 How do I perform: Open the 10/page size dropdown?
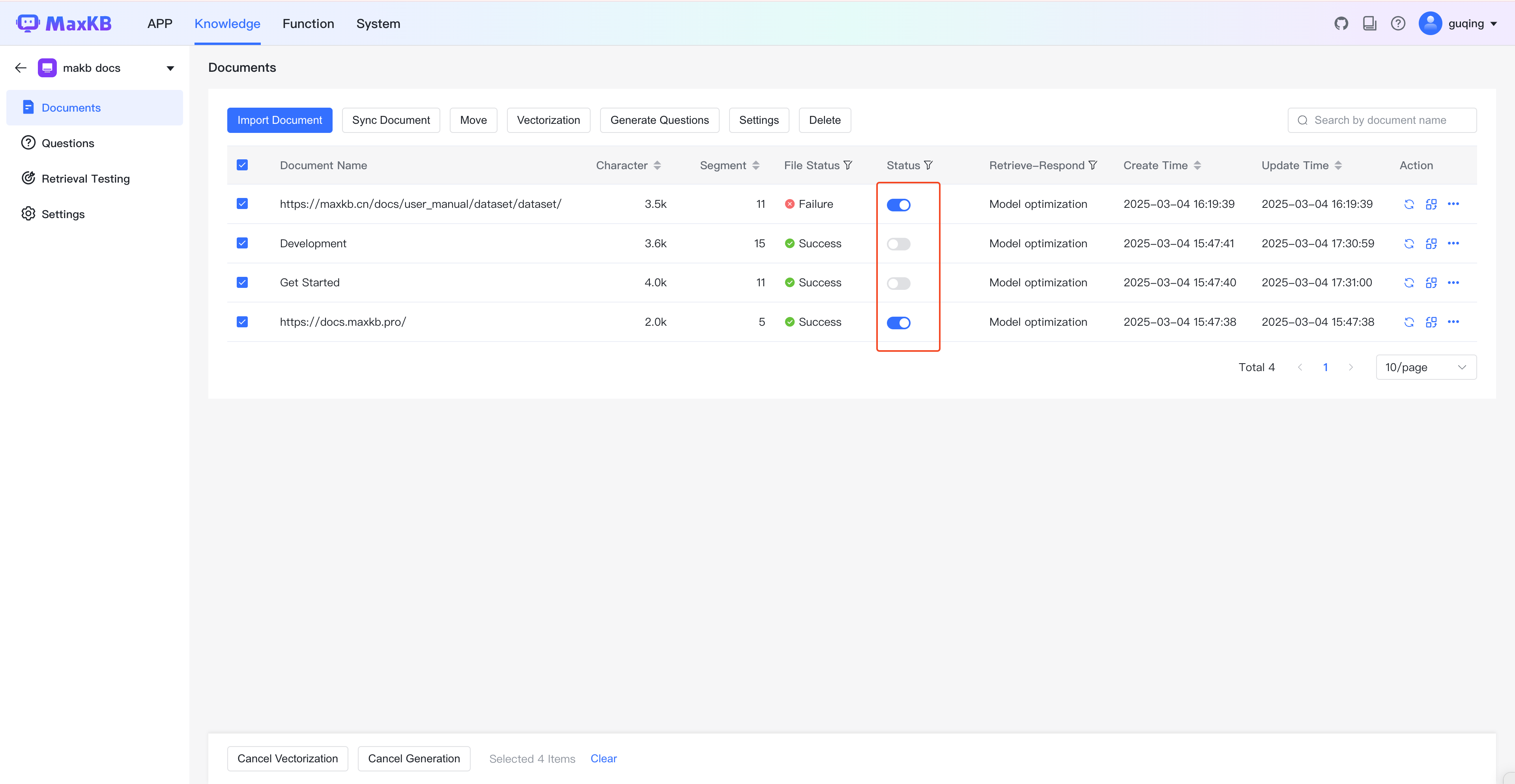(x=1426, y=367)
